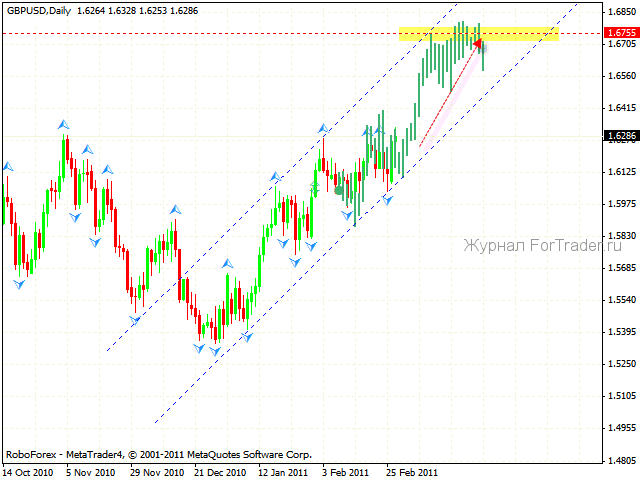Select the 25 Feb 2011 date label

click(412, 471)
